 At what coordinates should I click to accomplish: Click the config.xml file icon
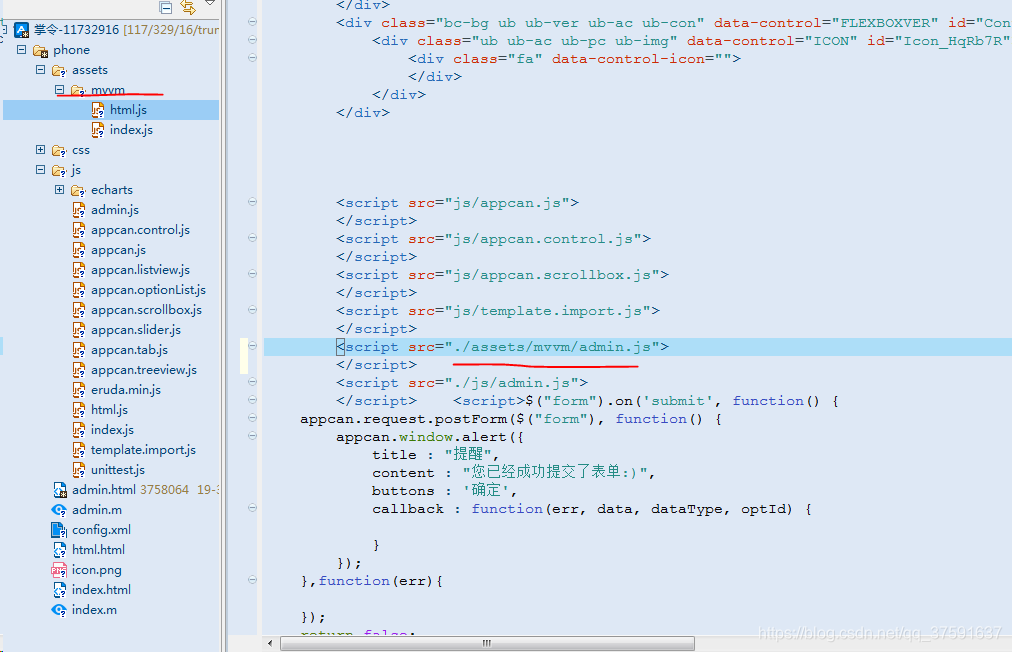pyautogui.click(x=59, y=531)
